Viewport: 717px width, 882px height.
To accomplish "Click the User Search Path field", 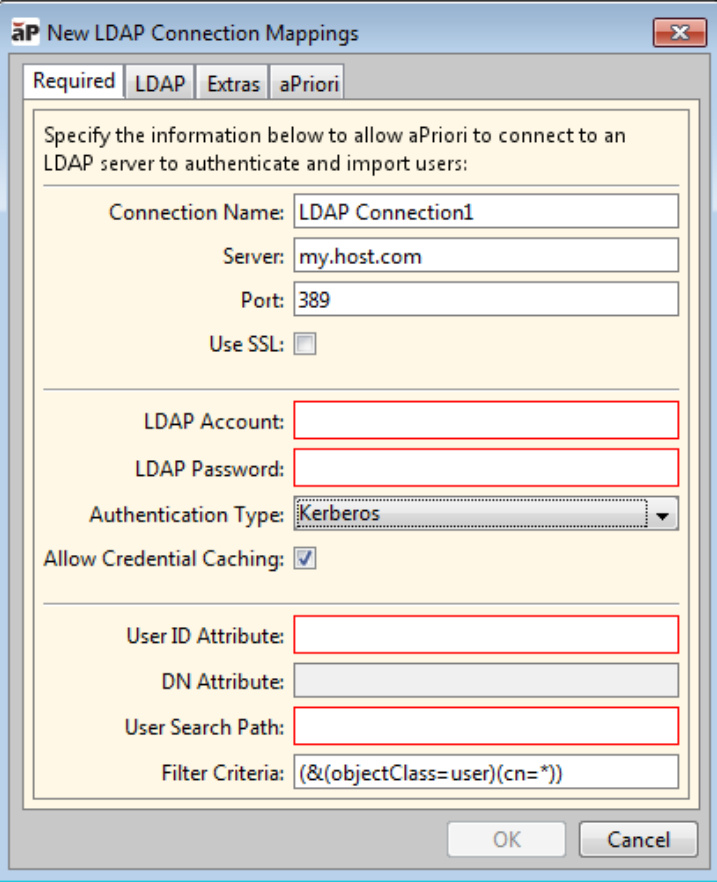I will click(x=486, y=726).
